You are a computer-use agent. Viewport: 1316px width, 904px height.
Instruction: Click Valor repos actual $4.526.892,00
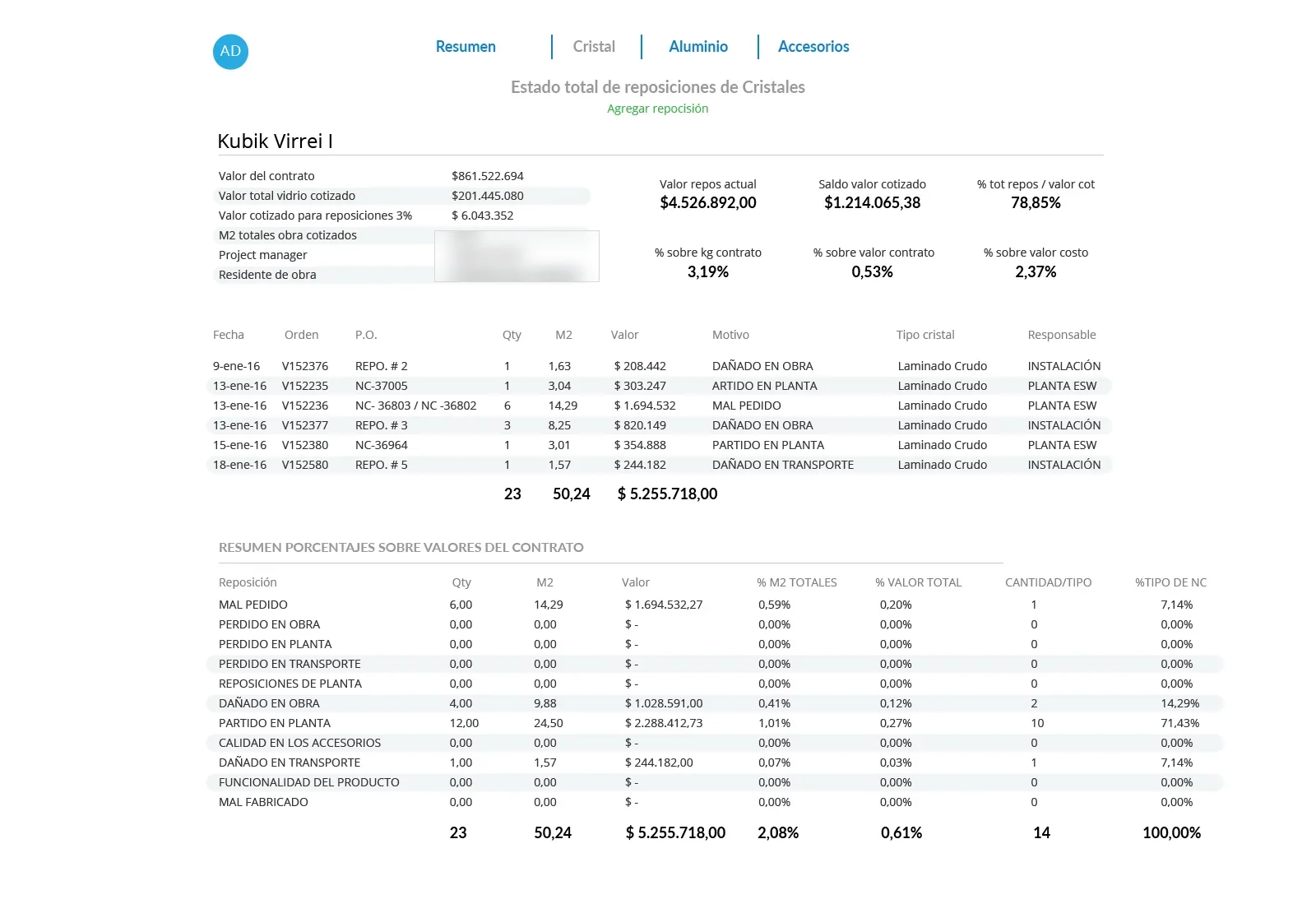coord(708,202)
